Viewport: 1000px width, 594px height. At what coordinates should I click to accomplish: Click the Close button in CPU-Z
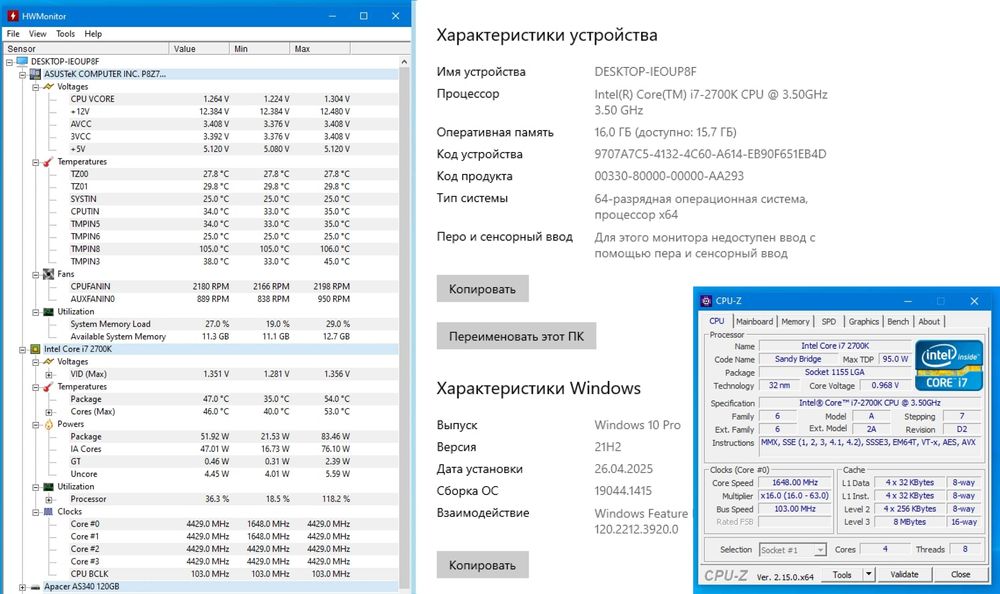(960, 574)
